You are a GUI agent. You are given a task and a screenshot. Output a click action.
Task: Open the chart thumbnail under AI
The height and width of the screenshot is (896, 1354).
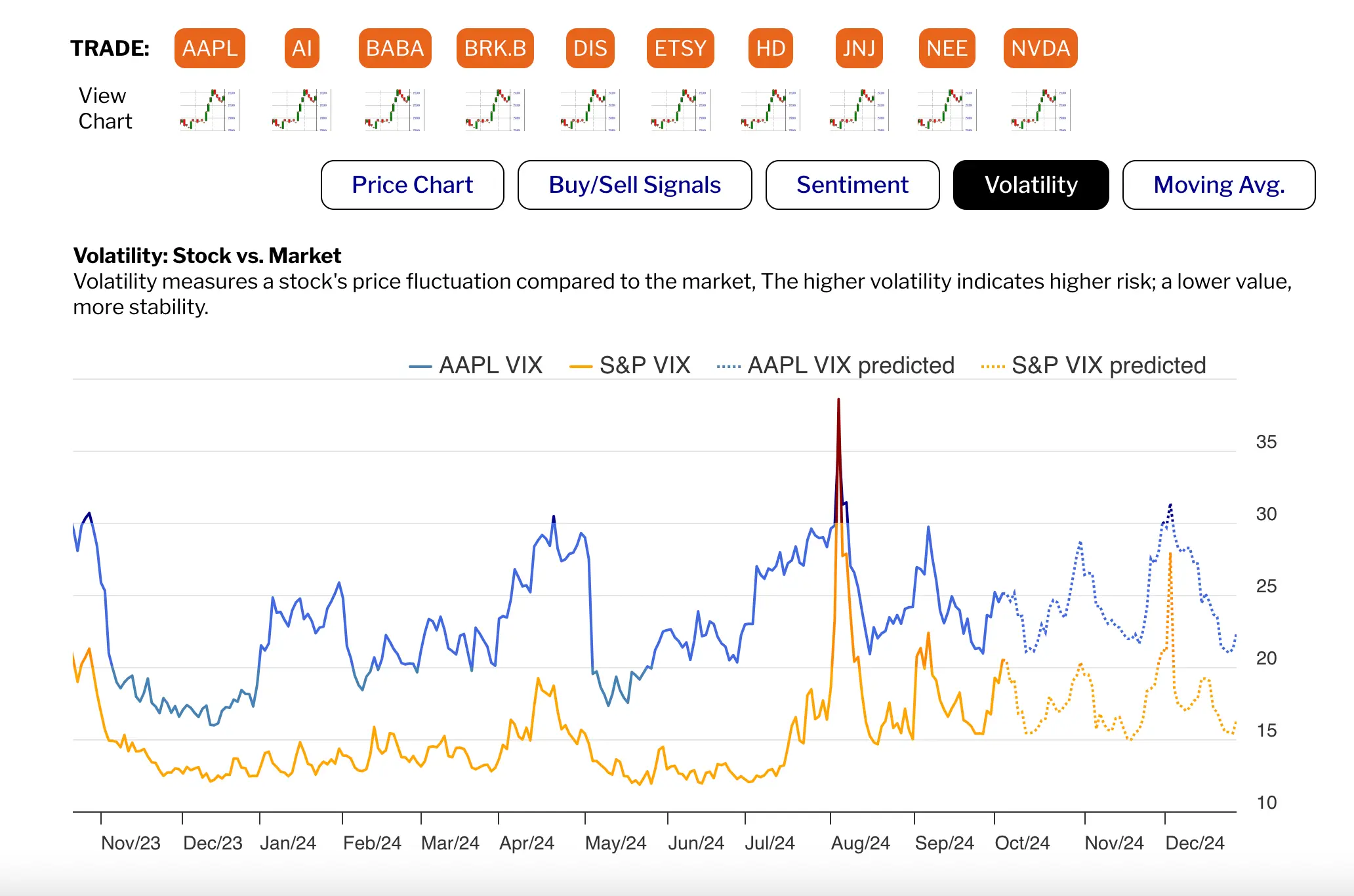click(x=302, y=110)
